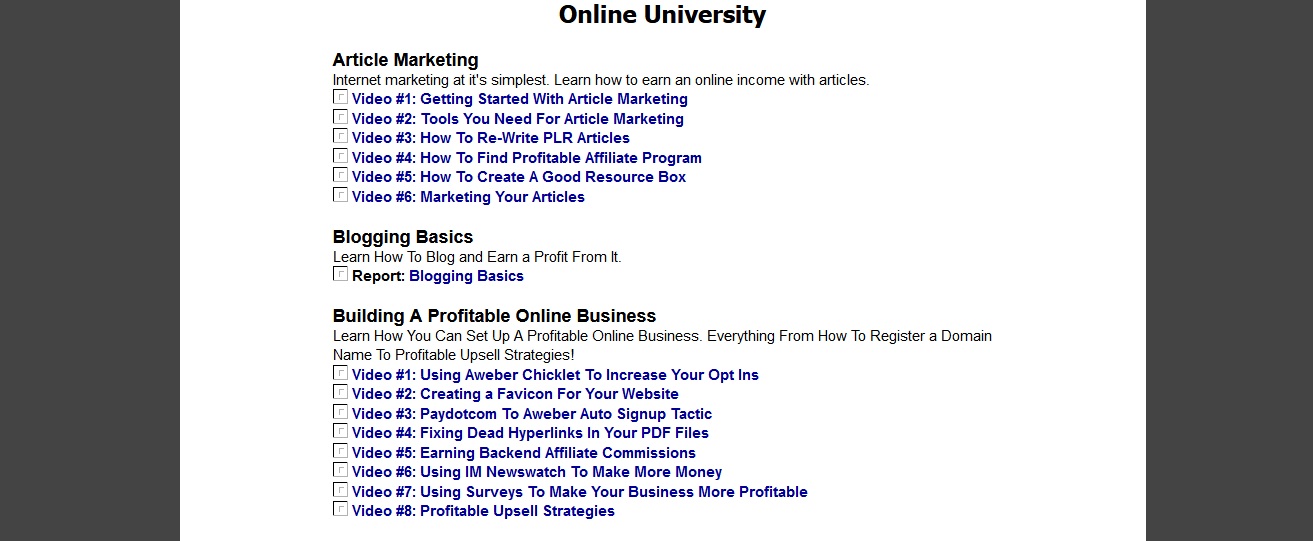Open Video #4: Fixing Dead Hyperlinks link
The image size is (1313, 541).
pyautogui.click(x=530, y=433)
